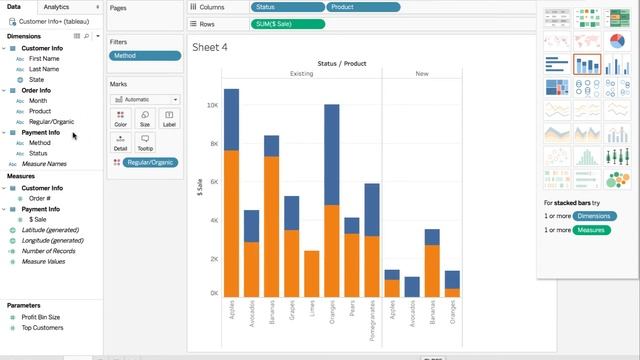This screenshot has height=360, width=640.
Task: Open the Dimensions header dropdown arrow
Action: point(98,36)
